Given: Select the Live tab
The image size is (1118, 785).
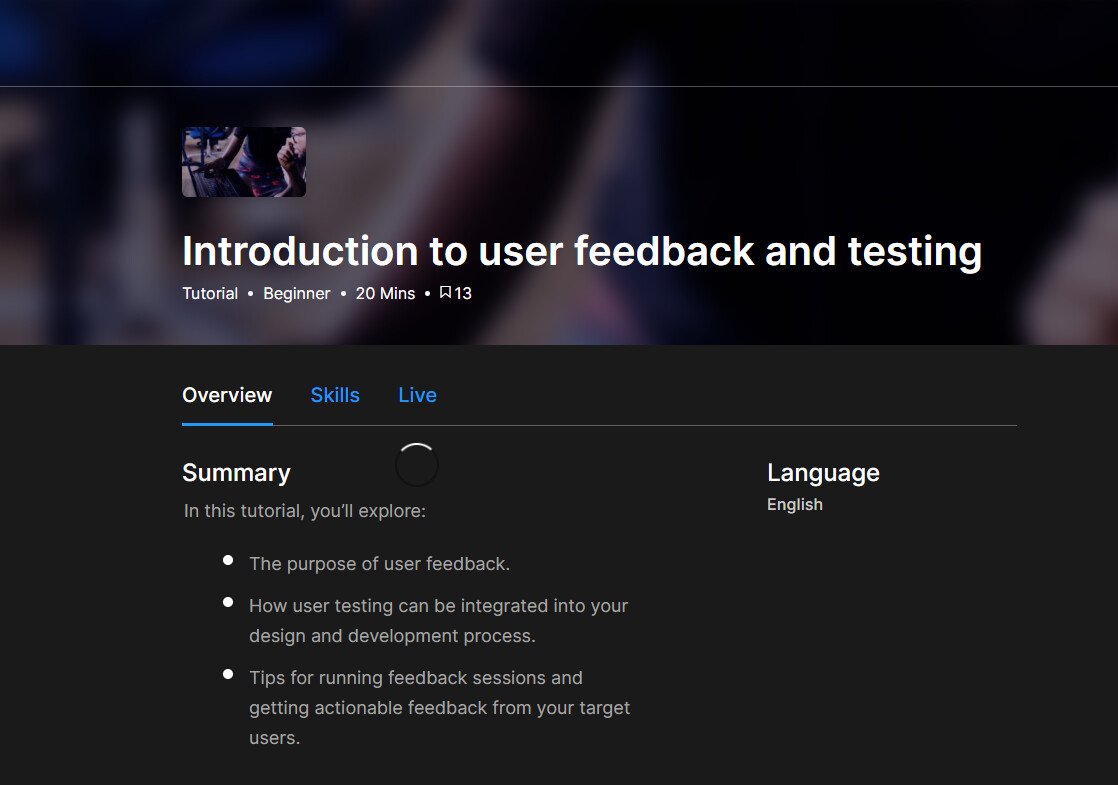Looking at the screenshot, I should point(417,395).
